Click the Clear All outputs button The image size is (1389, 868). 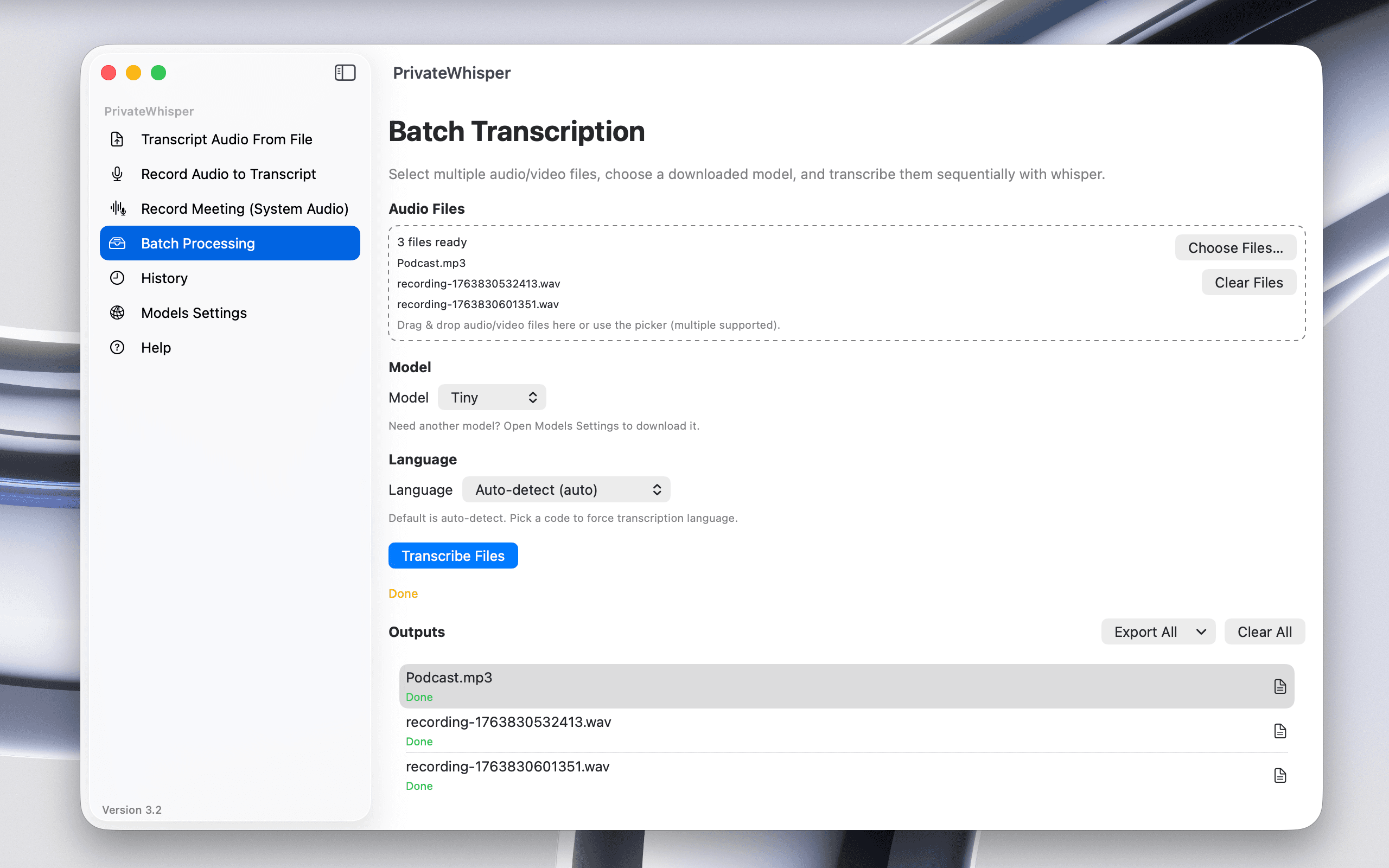pyautogui.click(x=1264, y=631)
